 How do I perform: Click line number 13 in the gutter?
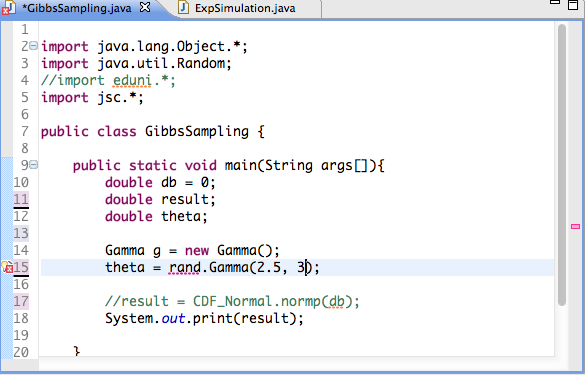[x=21, y=233]
